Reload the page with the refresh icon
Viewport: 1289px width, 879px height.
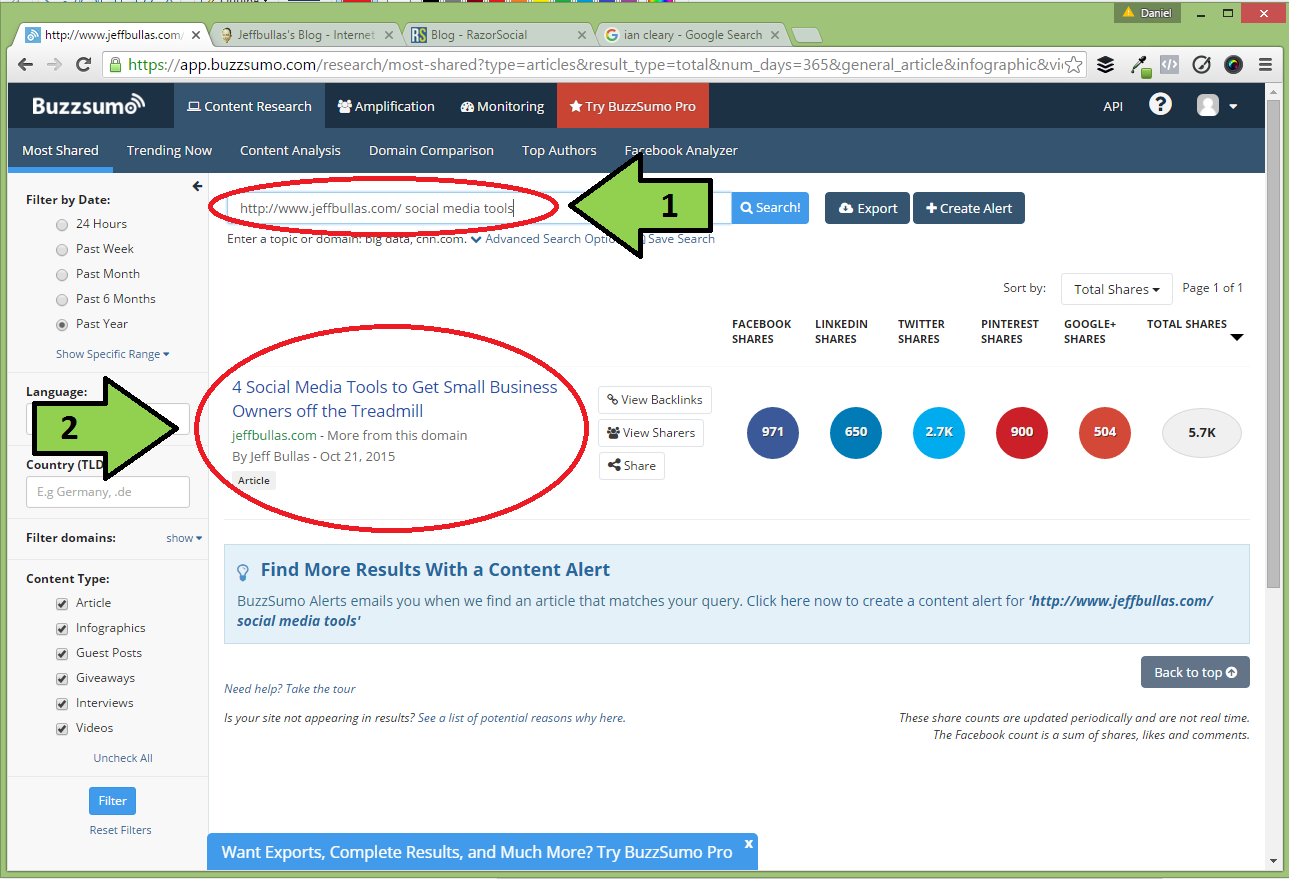tap(84, 65)
